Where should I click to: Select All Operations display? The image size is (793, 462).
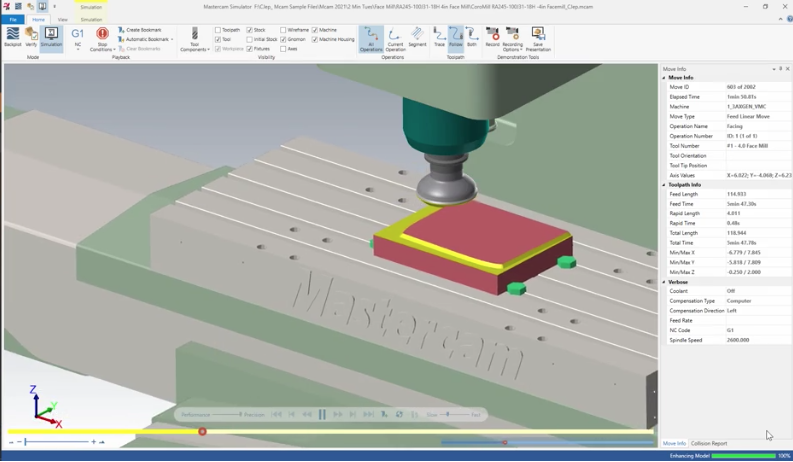coord(371,39)
